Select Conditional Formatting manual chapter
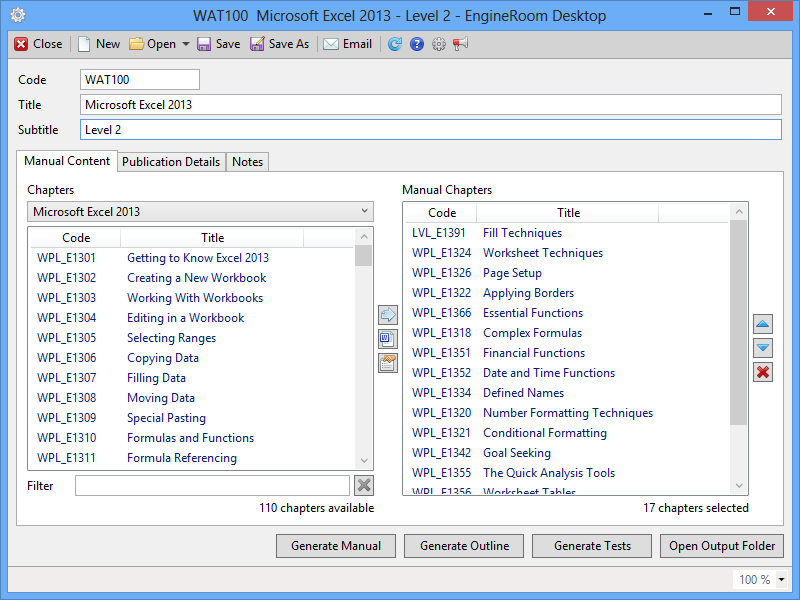Screen dimensions: 800x600 (x=567, y=433)
